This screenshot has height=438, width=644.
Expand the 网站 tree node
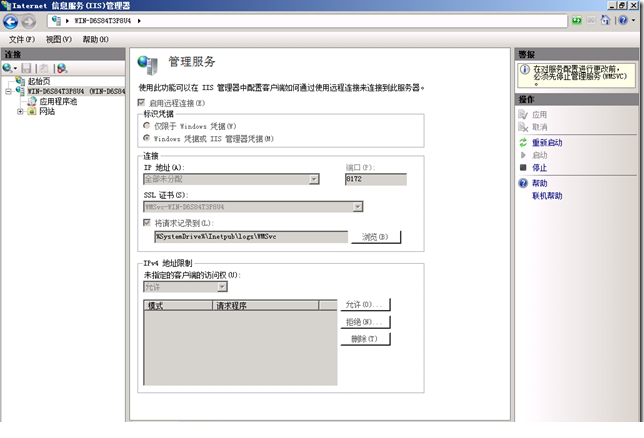(x=20, y=111)
